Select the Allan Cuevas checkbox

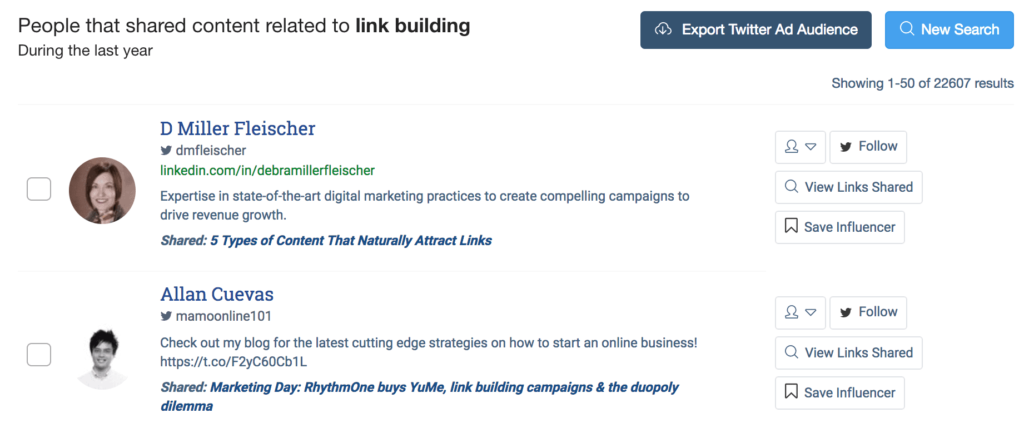38,354
